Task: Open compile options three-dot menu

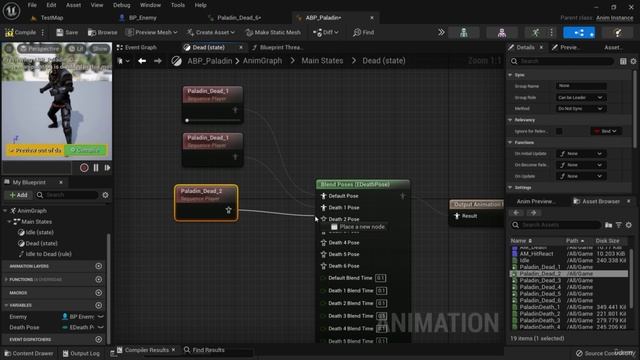Action: pos(42,32)
